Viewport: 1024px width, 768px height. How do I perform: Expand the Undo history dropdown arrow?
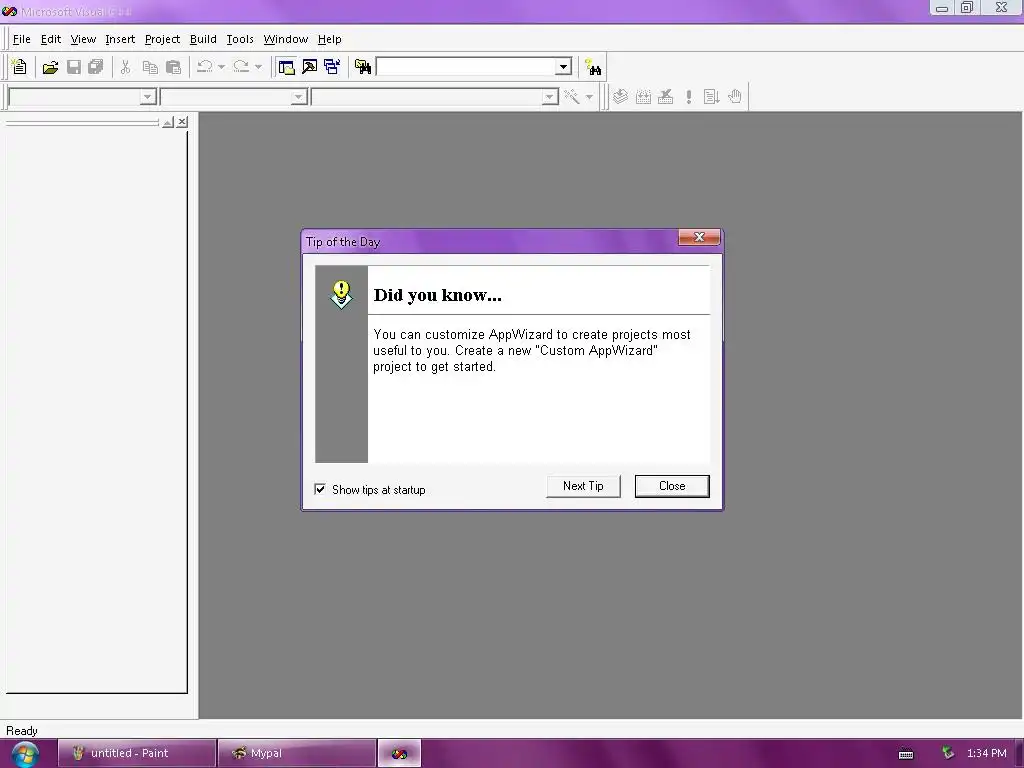click(221, 67)
